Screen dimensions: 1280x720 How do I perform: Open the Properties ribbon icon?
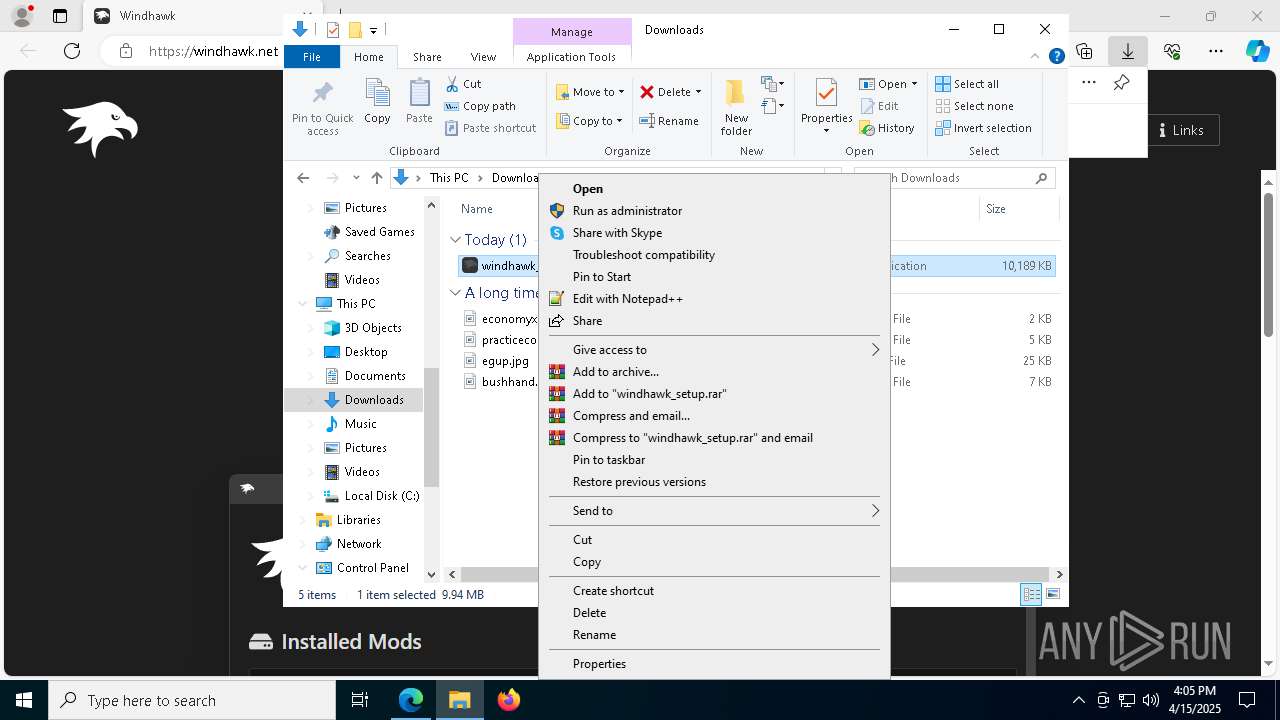pyautogui.click(x=826, y=106)
